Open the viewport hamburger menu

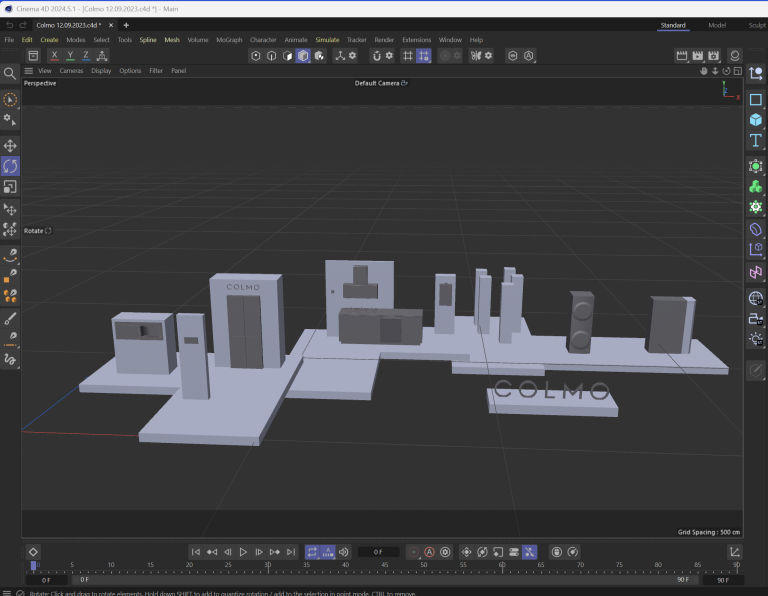[28, 71]
